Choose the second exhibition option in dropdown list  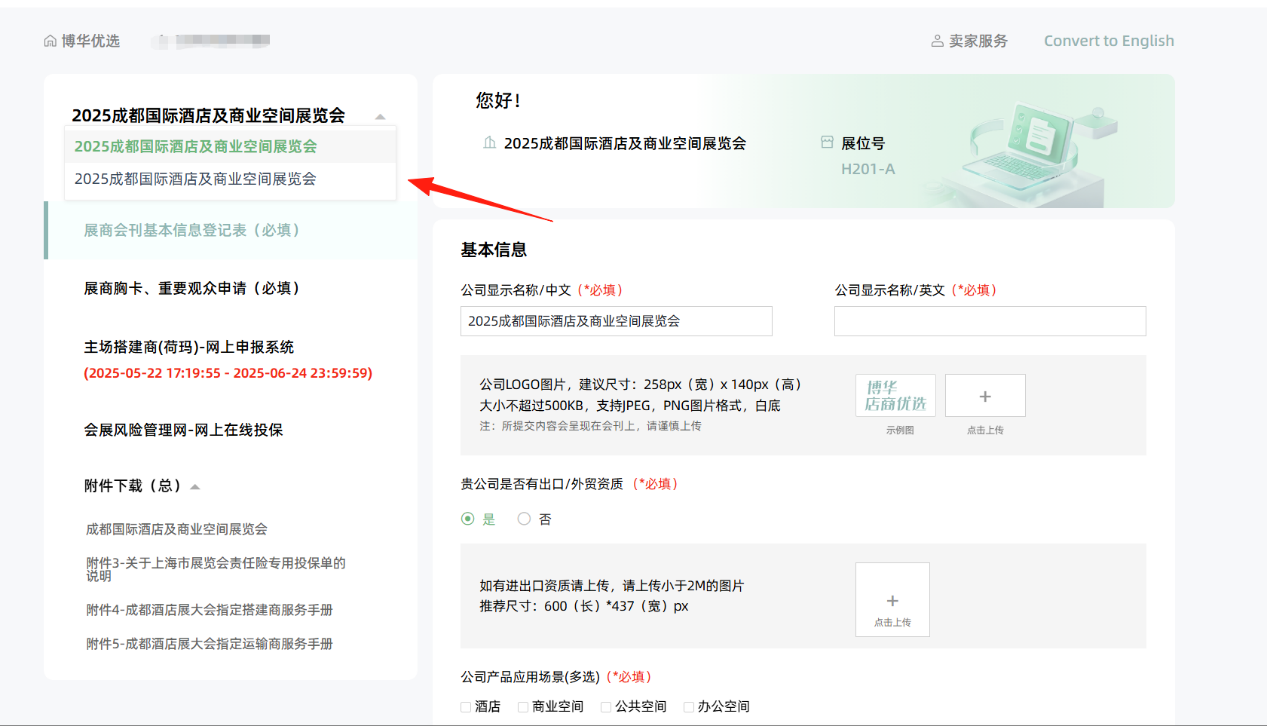(x=195, y=179)
